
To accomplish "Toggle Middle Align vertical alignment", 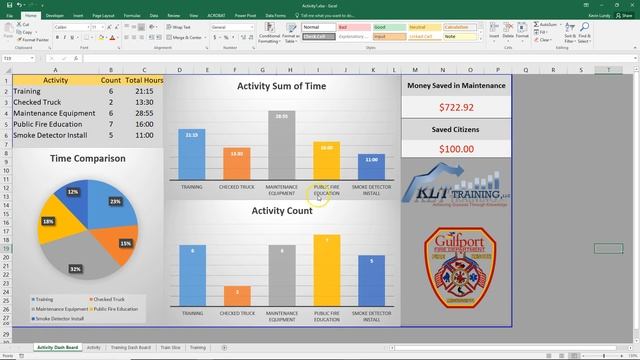I will tap(133, 27).
